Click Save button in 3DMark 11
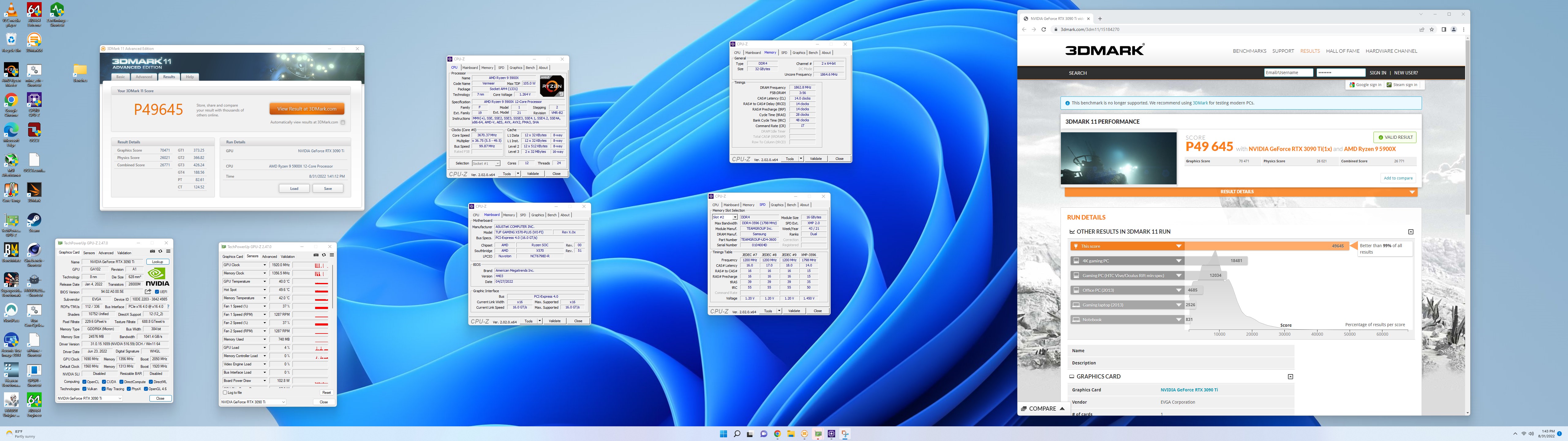 327,188
